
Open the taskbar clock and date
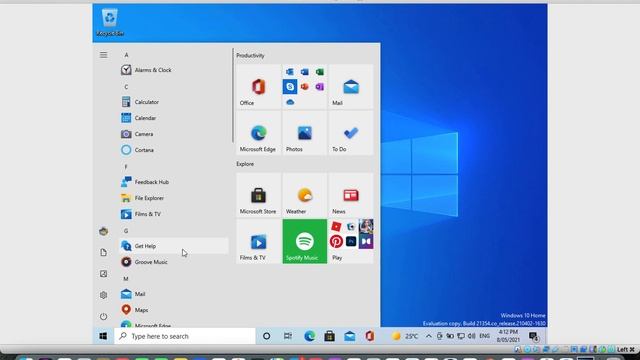tap(508, 336)
